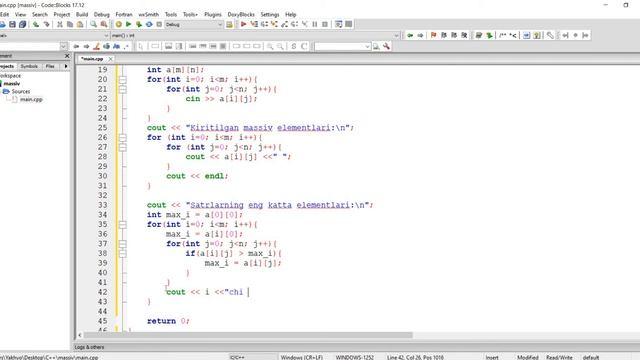Click the Show select target dialog icon
The image size is (640, 360).
pyautogui.click(x=229, y=24)
